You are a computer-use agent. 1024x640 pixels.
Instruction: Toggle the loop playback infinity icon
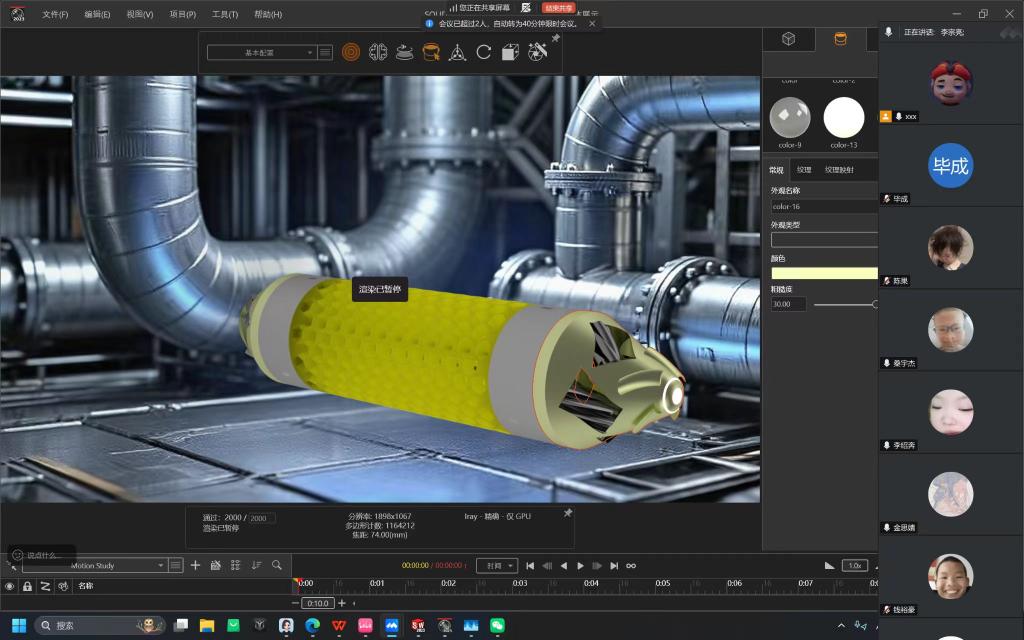click(631, 566)
